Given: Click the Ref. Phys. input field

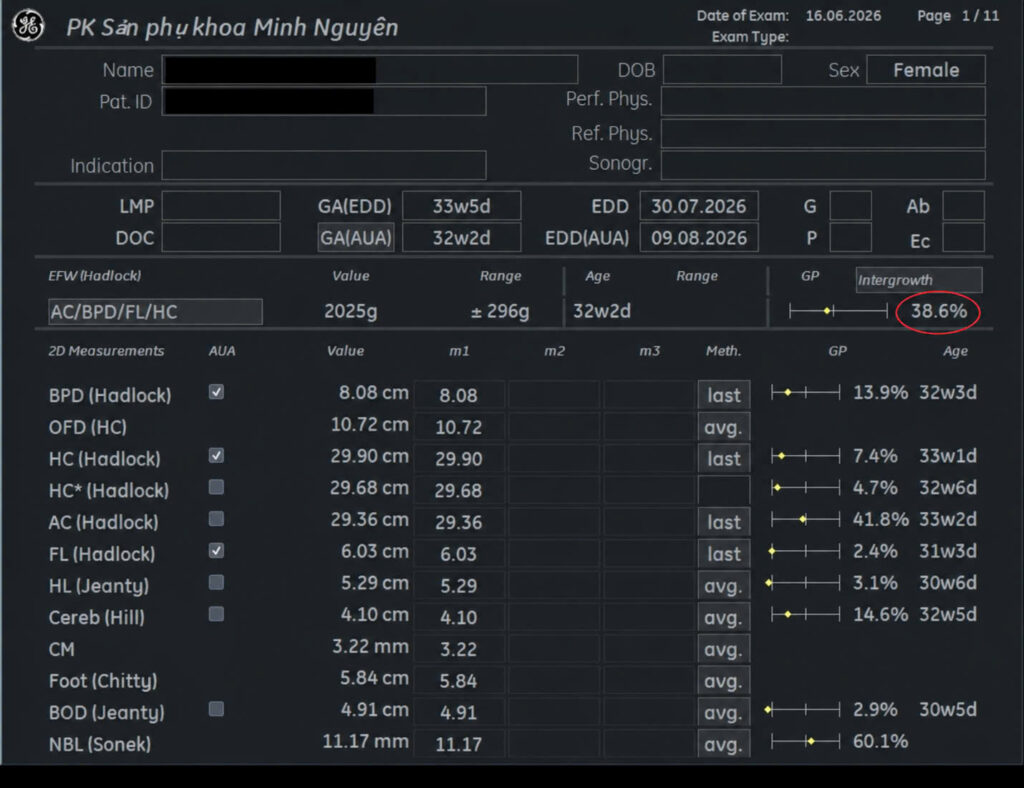Looking at the screenshot, I should coord(823,133).
